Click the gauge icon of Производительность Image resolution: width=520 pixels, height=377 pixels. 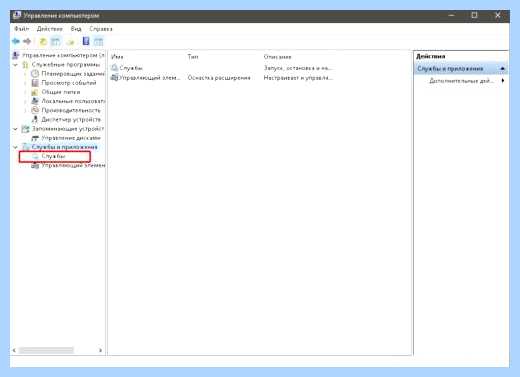35,110
